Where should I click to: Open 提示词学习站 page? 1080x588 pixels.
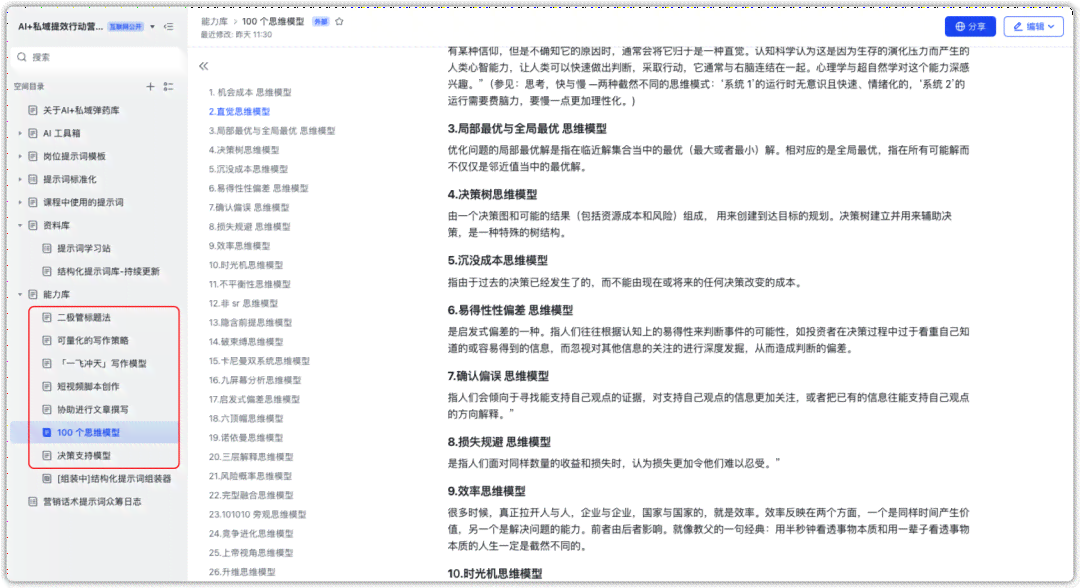click(83, 249)
